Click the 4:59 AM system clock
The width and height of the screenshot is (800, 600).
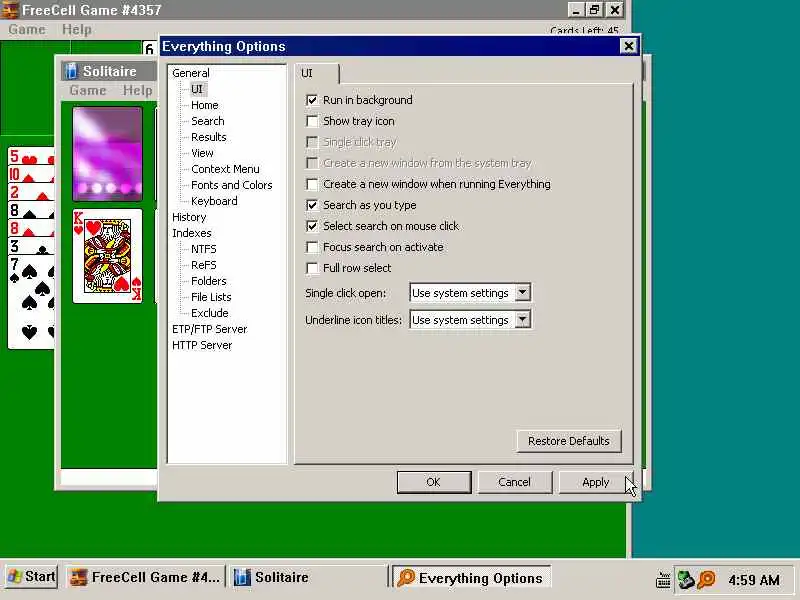pyautogui.click(x=754, y=580)
